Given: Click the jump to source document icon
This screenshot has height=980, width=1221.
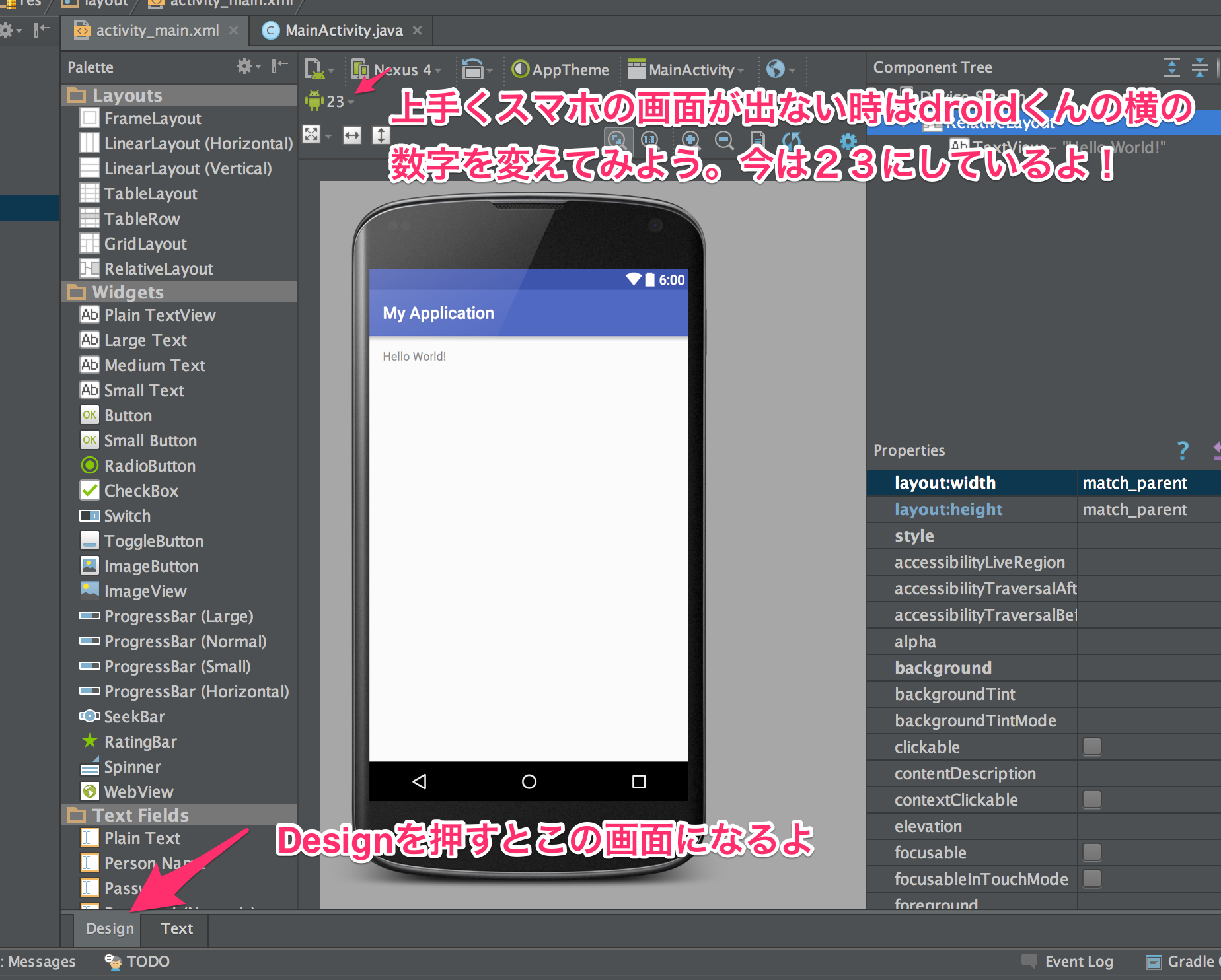Looking at the screenshot, I should 758,139.
